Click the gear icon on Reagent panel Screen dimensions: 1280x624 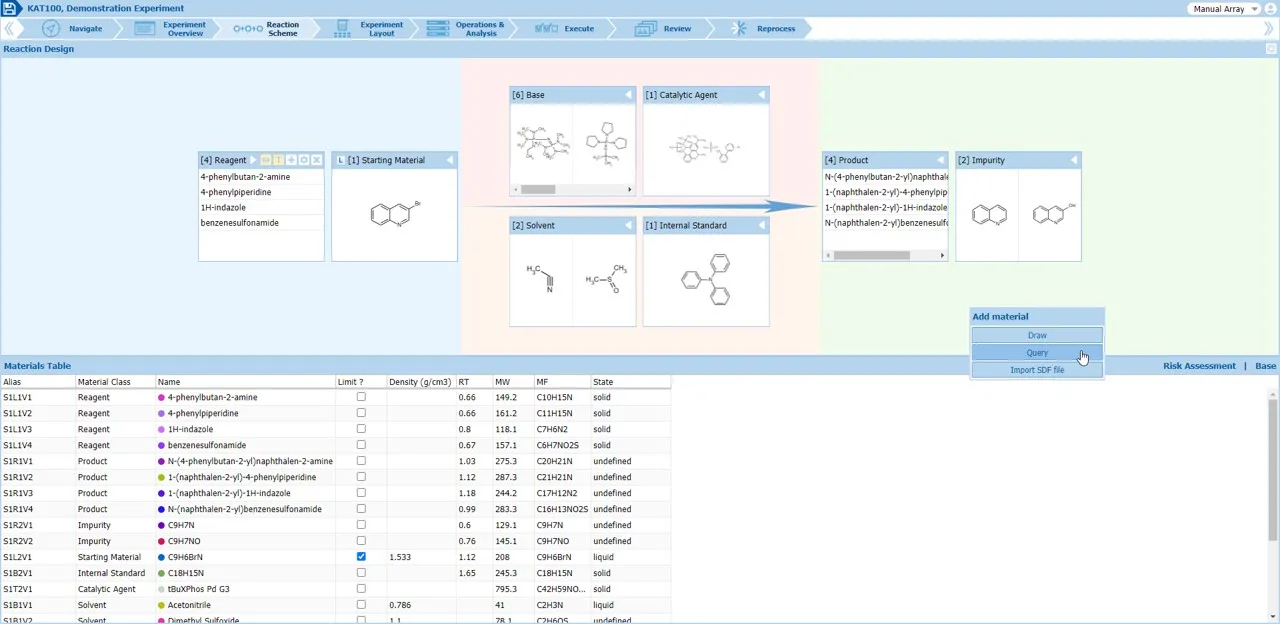point(304,160)
